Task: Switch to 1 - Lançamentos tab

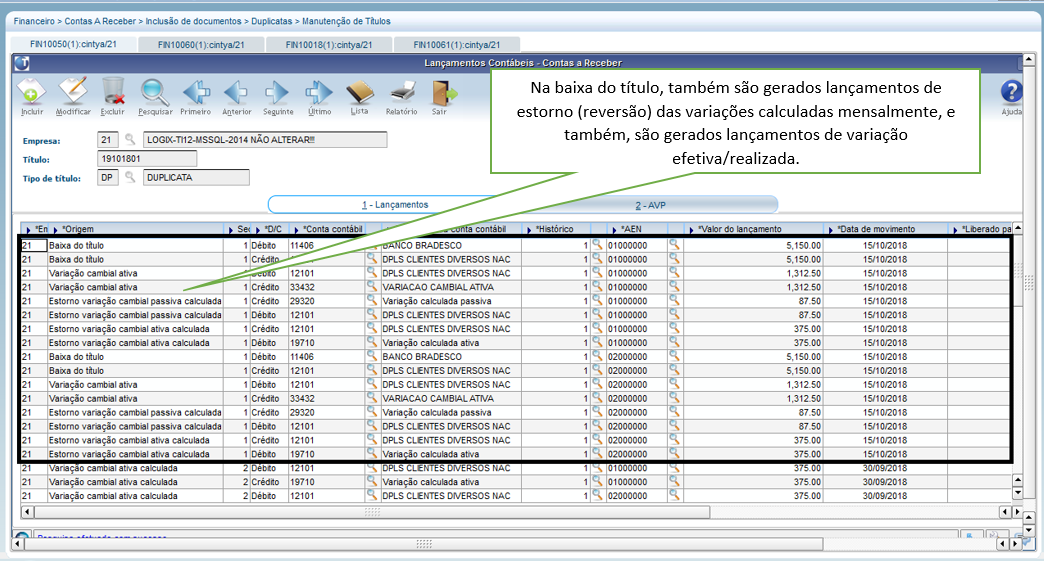Action: 395,205
